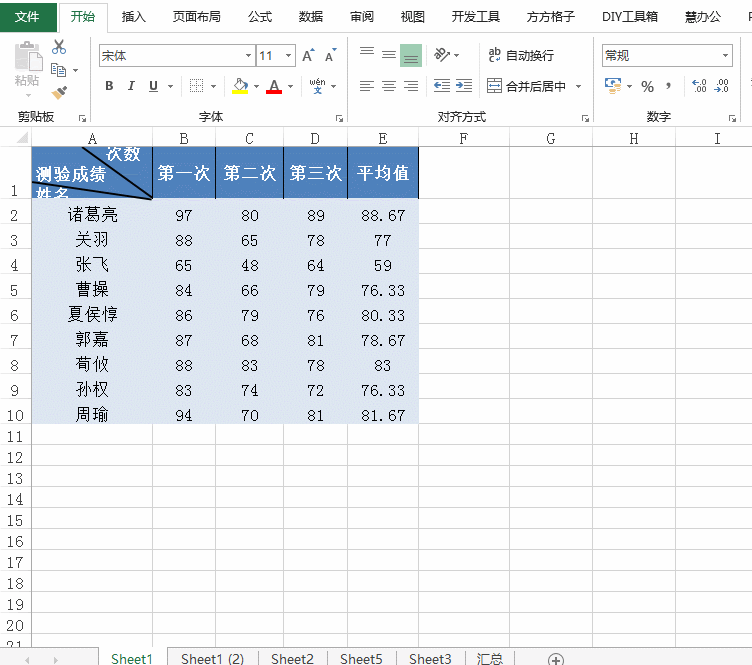Align text to middle vertically
The width and height of the screenshot is (752, 665).
pyautogui.click(x=389, y=56)
